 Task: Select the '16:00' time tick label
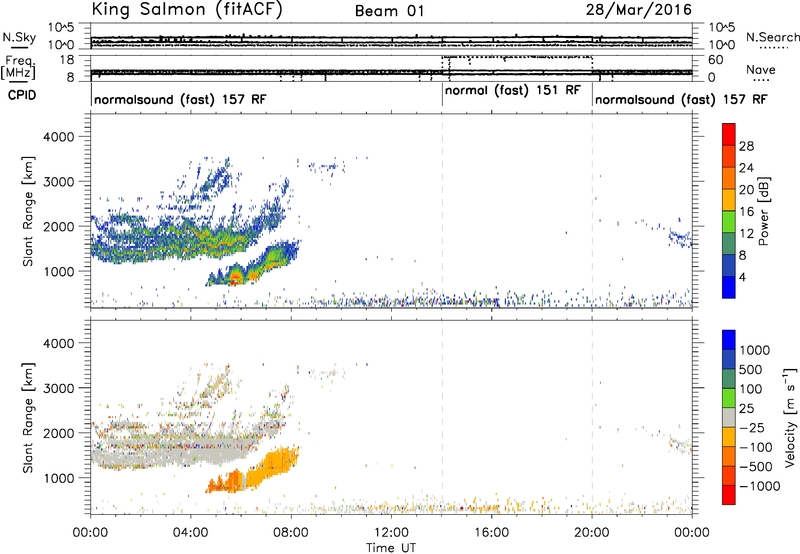click(x=491, y=533)
